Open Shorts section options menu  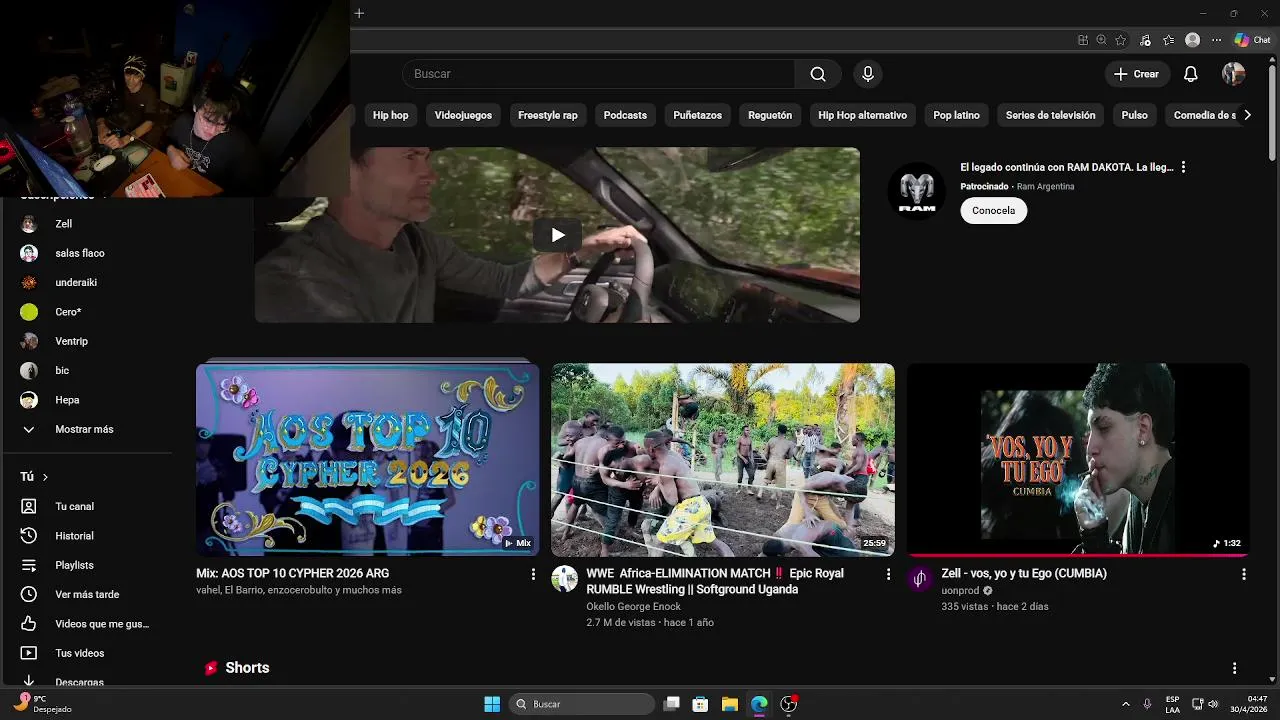coord(1234,668)
